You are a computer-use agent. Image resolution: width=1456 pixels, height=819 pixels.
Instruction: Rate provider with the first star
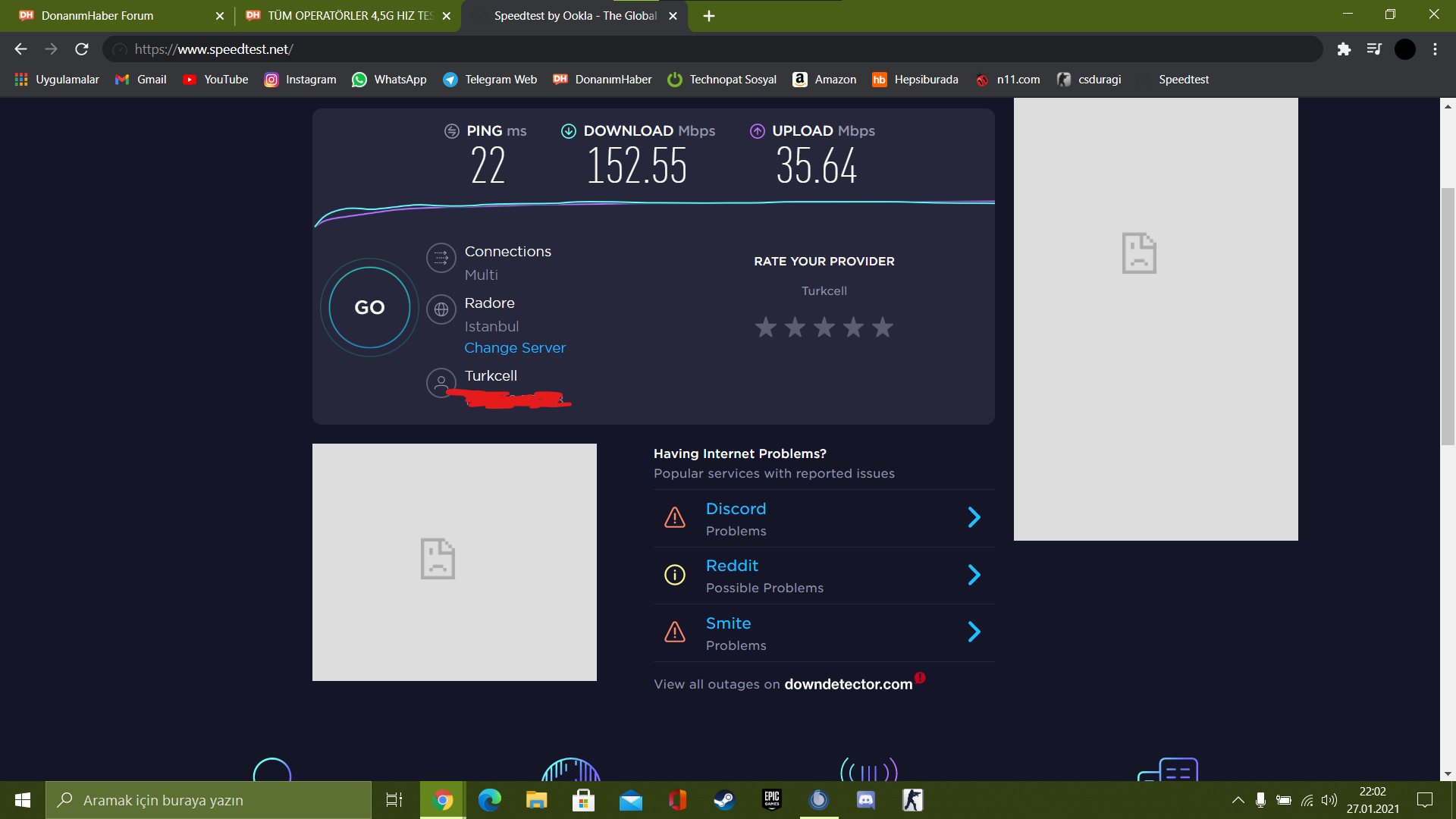coord(766,327)
